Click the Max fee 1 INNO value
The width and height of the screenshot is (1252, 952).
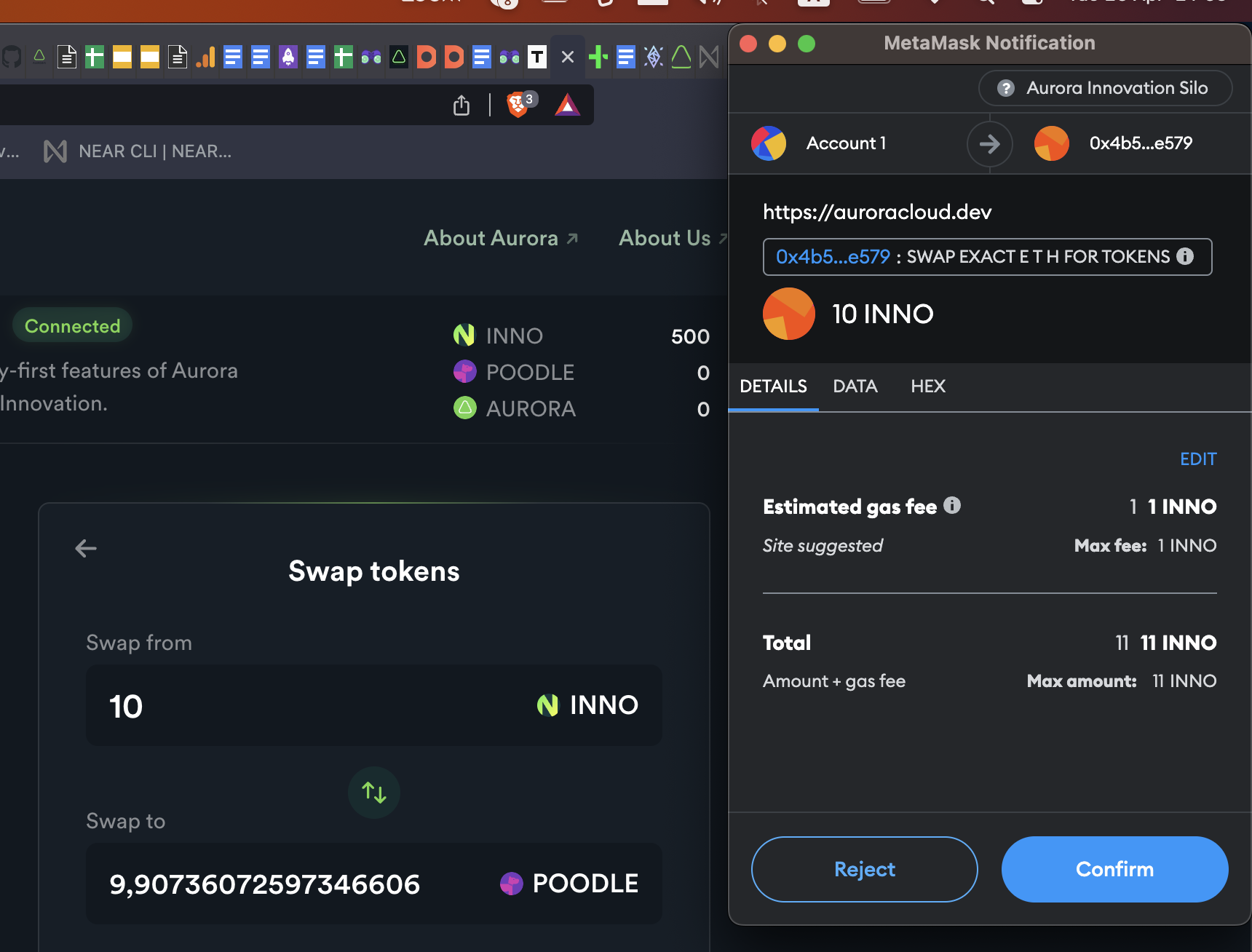pos(1187,546)
